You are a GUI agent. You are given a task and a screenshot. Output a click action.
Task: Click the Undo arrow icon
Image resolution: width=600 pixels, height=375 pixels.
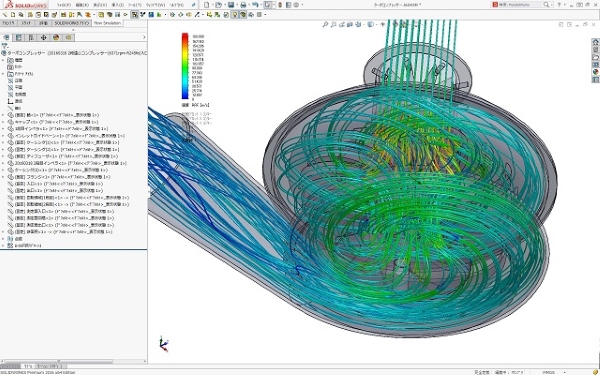coord(255,5)
